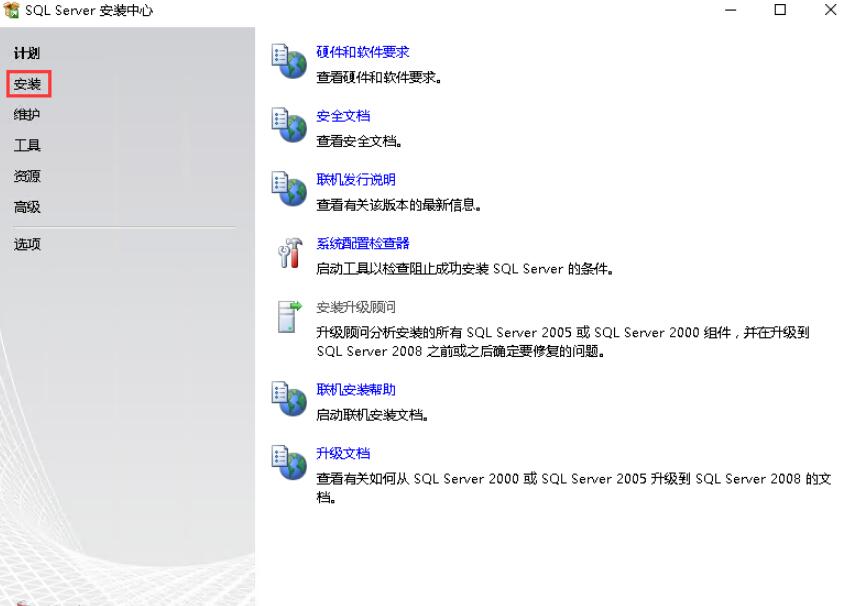Open the 升级文档 link
This screenshot has width=842, height=606.
point(343,453)
